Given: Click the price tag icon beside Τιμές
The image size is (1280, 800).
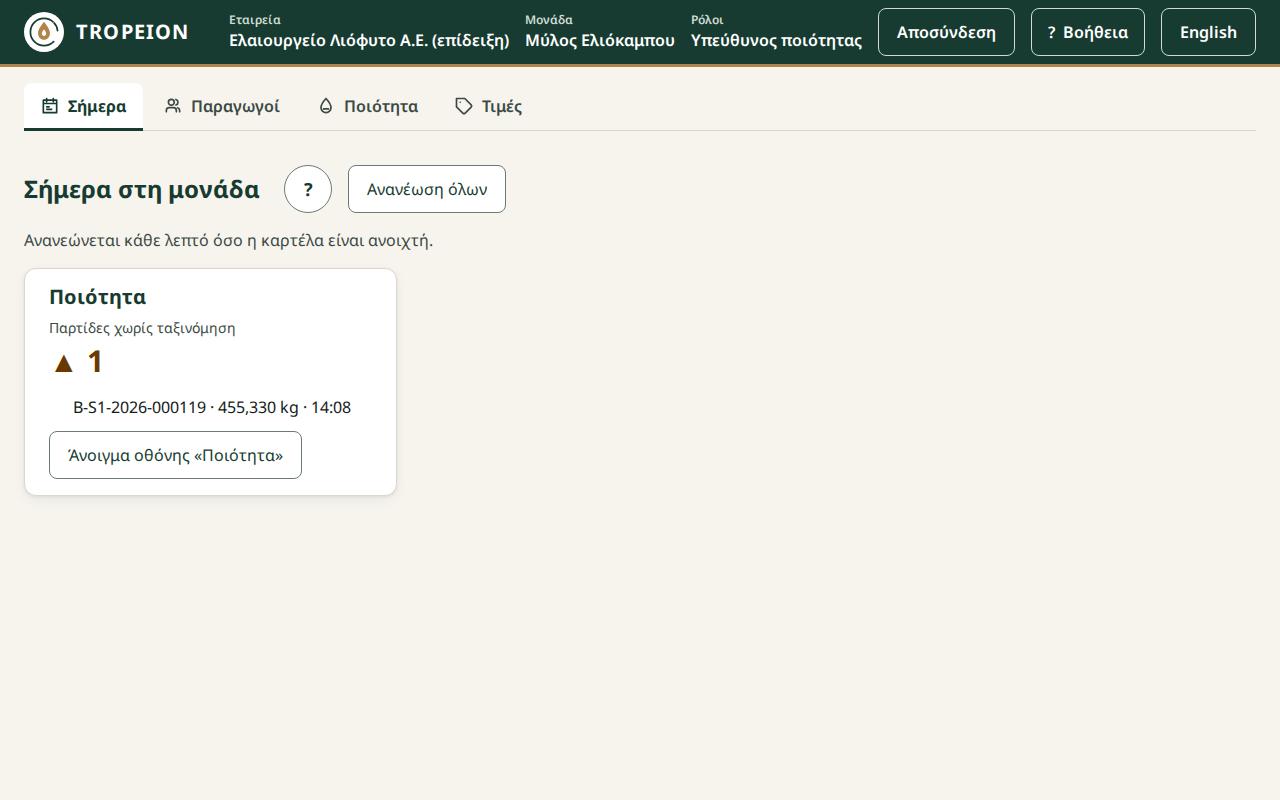Looking at the screenshot, I should [464, 106].
